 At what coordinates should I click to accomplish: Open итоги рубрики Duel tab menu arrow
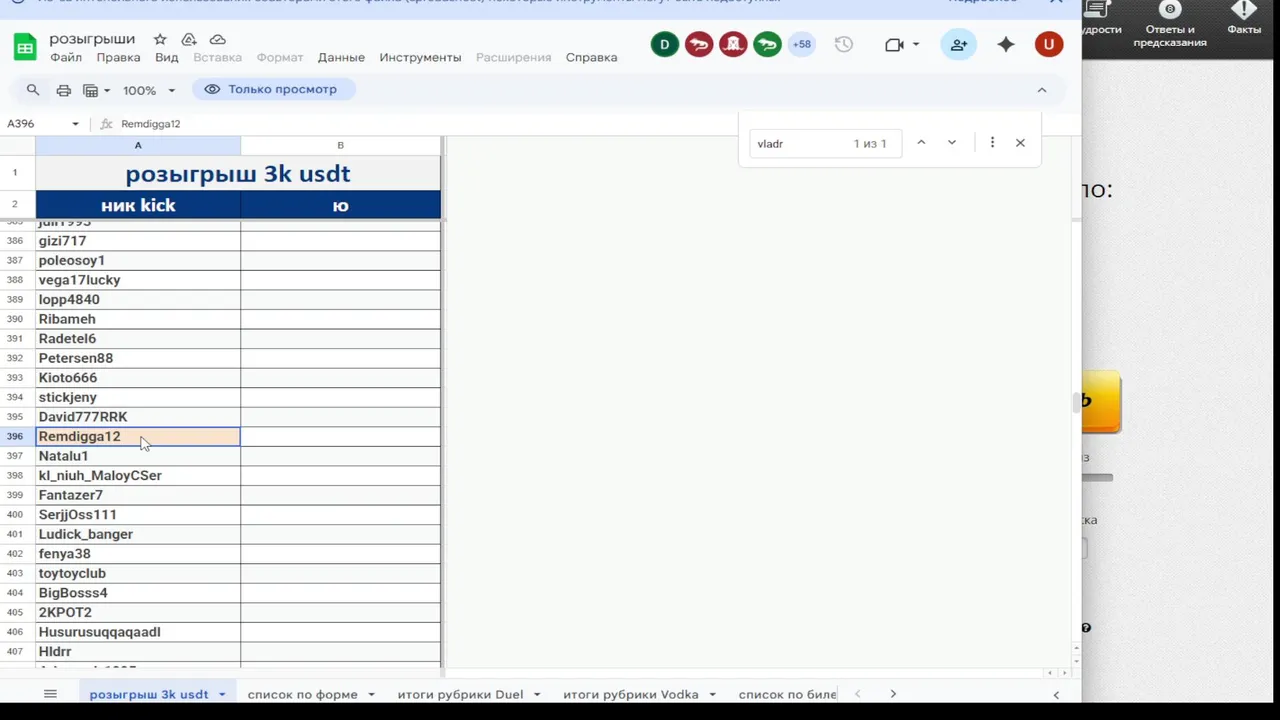[537, 694]
